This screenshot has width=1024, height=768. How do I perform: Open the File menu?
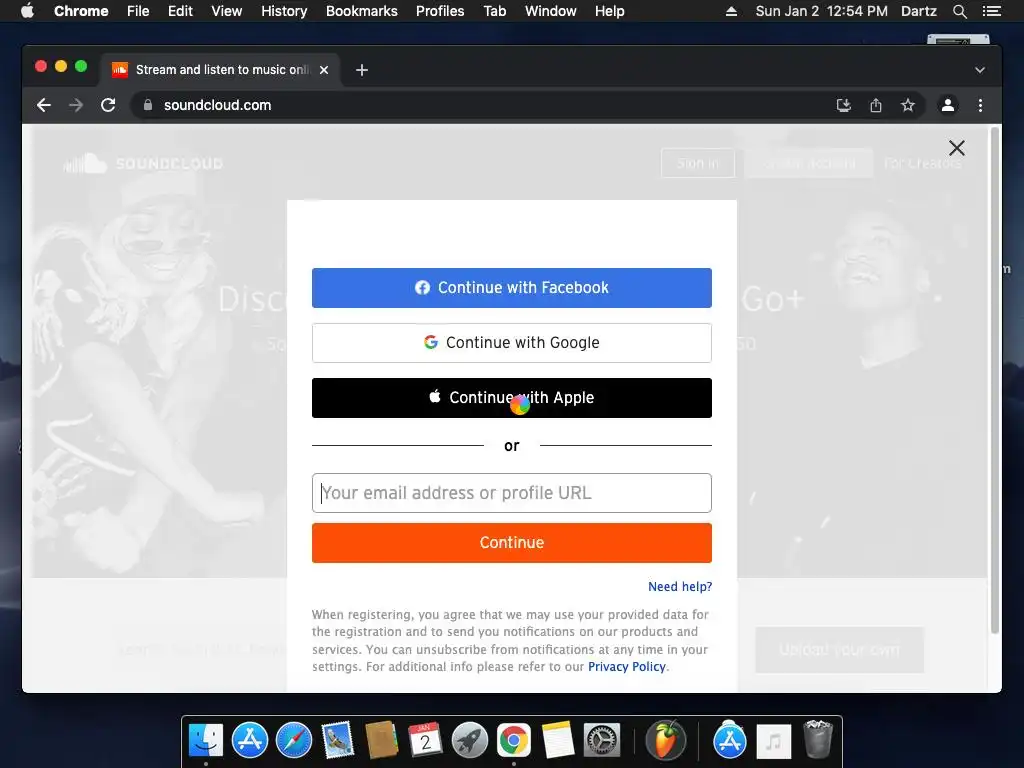tap(138, 11)
